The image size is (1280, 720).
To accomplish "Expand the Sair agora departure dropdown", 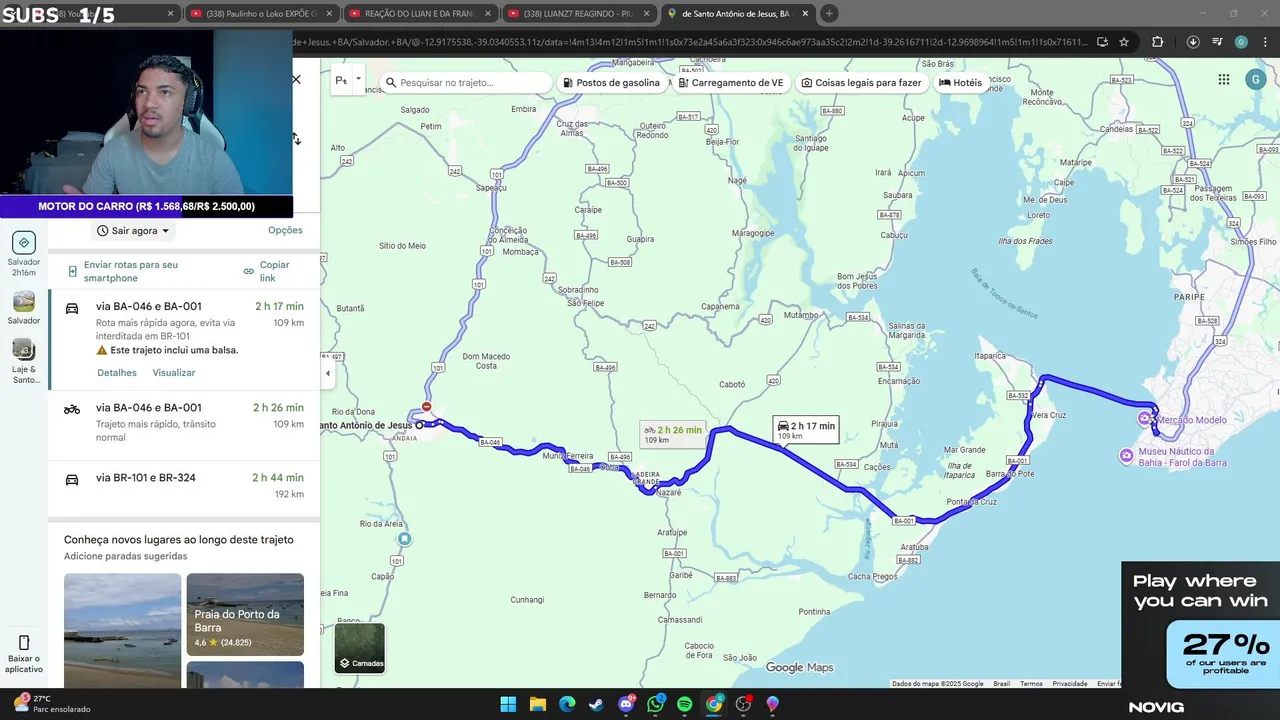I will pyautogui.click(x=134, y=231).
